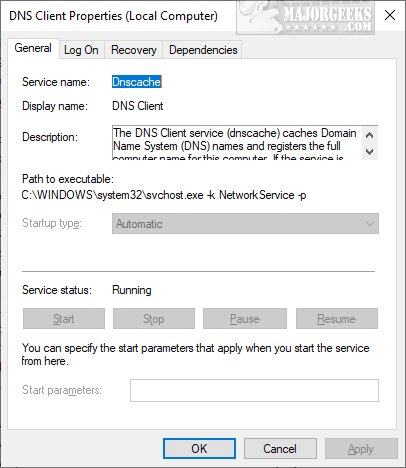The height and width of the screenshot is (468, 406).
Task: Click the Start service button
Action: [x=64, y=319]
